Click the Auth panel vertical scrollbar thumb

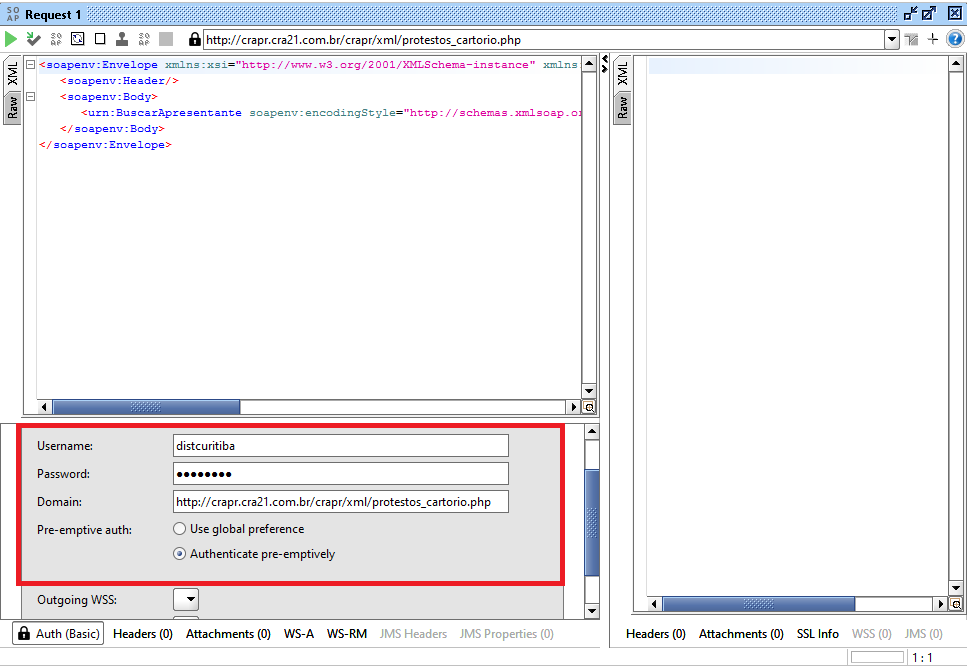[x=592, y=523]
